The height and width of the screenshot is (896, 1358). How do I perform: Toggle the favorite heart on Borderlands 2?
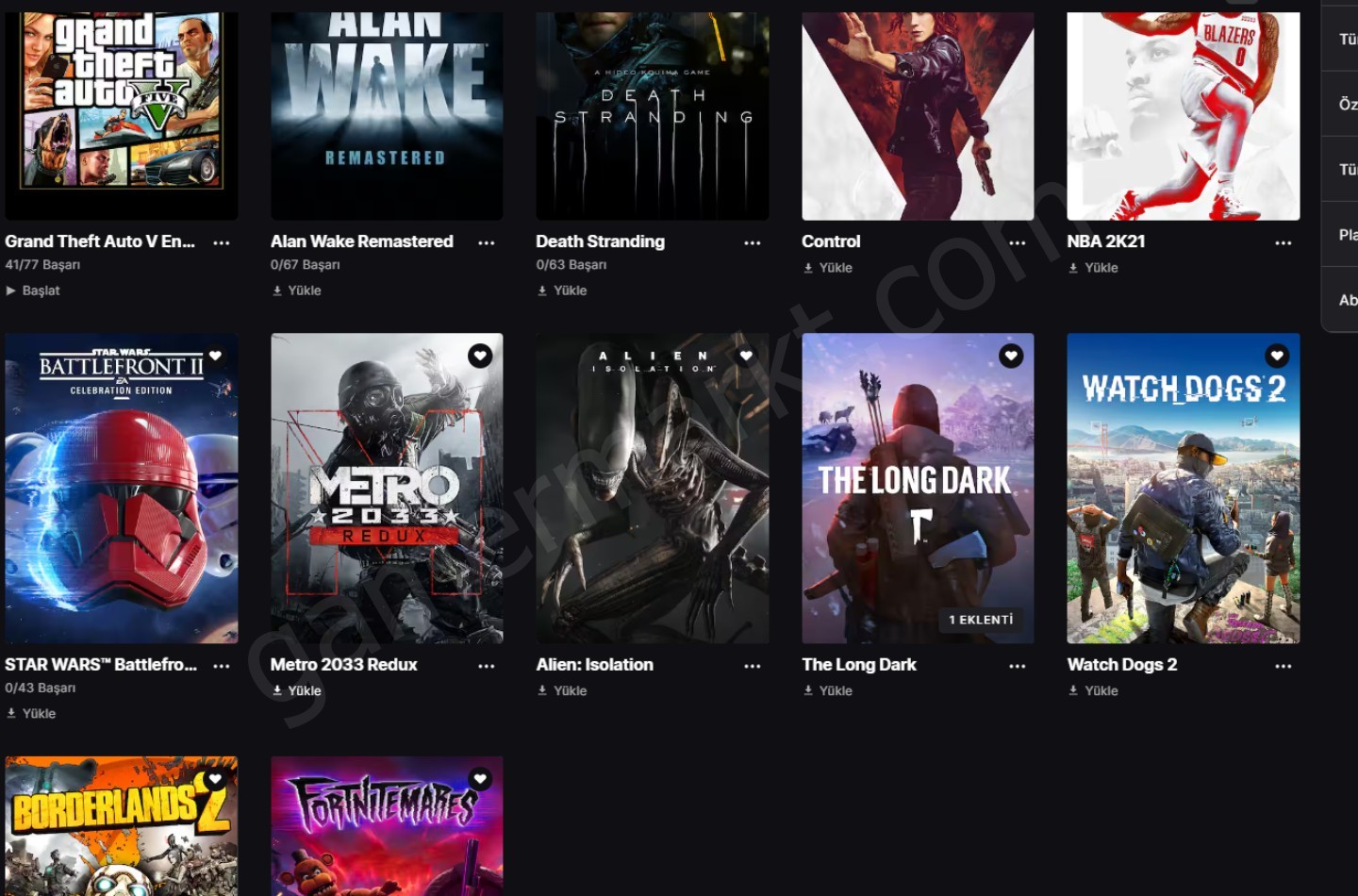215,779
